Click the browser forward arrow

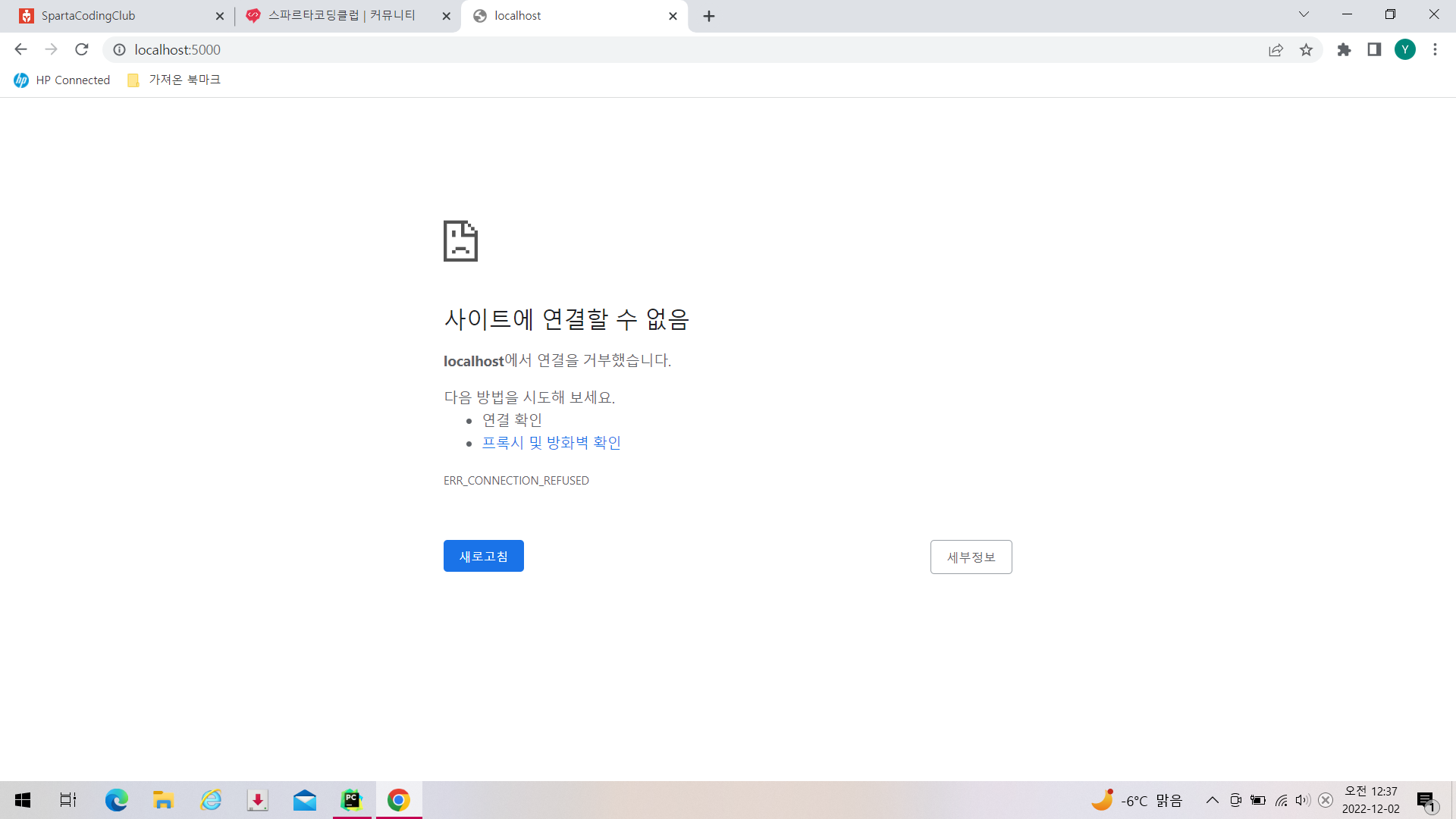[51, 49]
